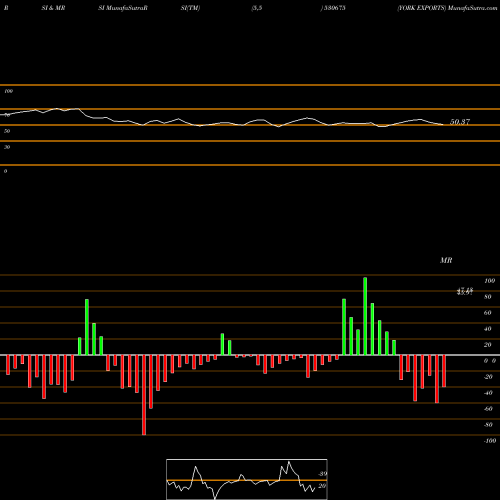Click the overlapping MR value label near 80
The height and width of the screenshot is (500, 500).
[465, 291]
